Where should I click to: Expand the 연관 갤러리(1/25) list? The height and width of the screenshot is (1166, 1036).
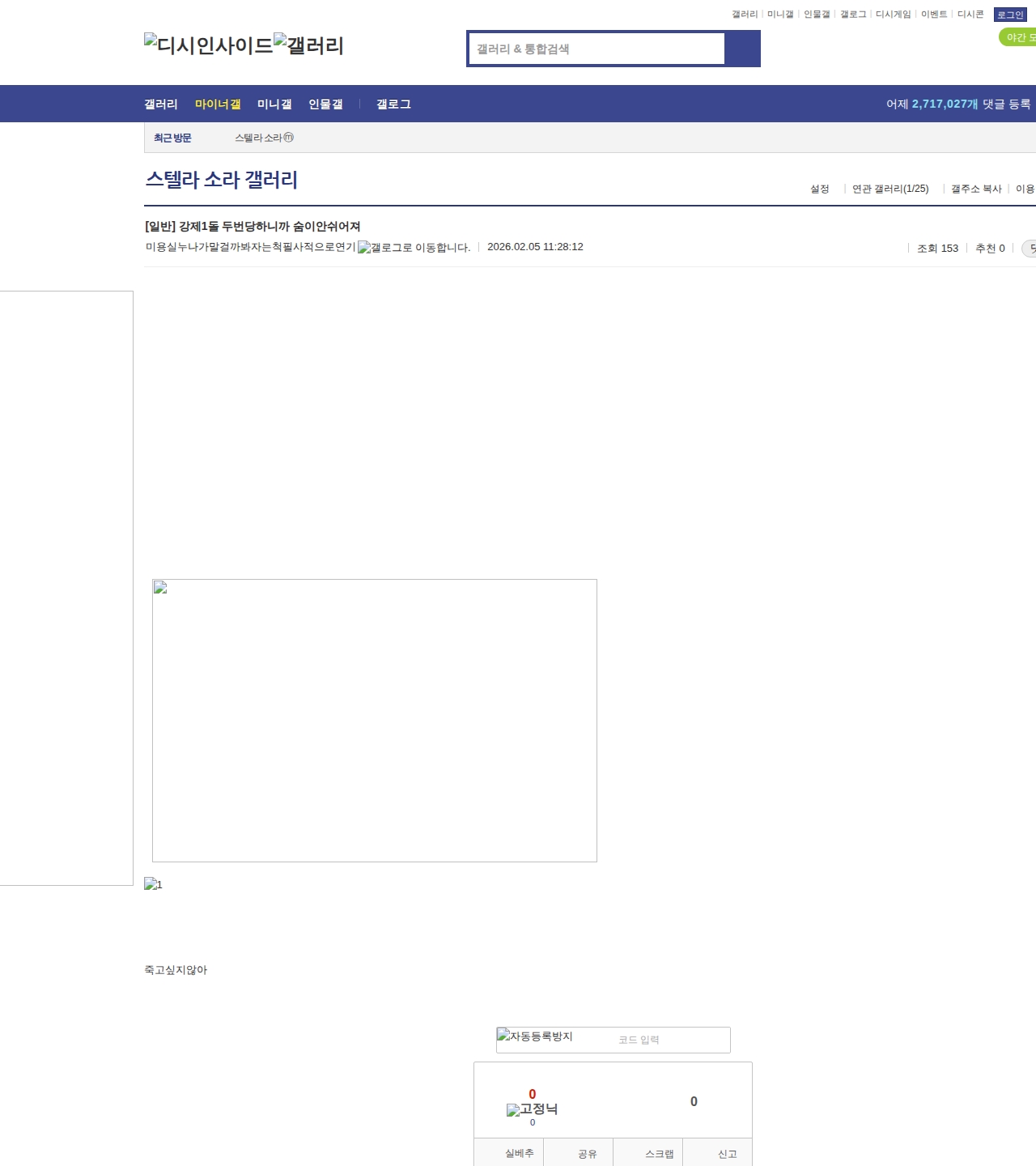click(890, 189)
